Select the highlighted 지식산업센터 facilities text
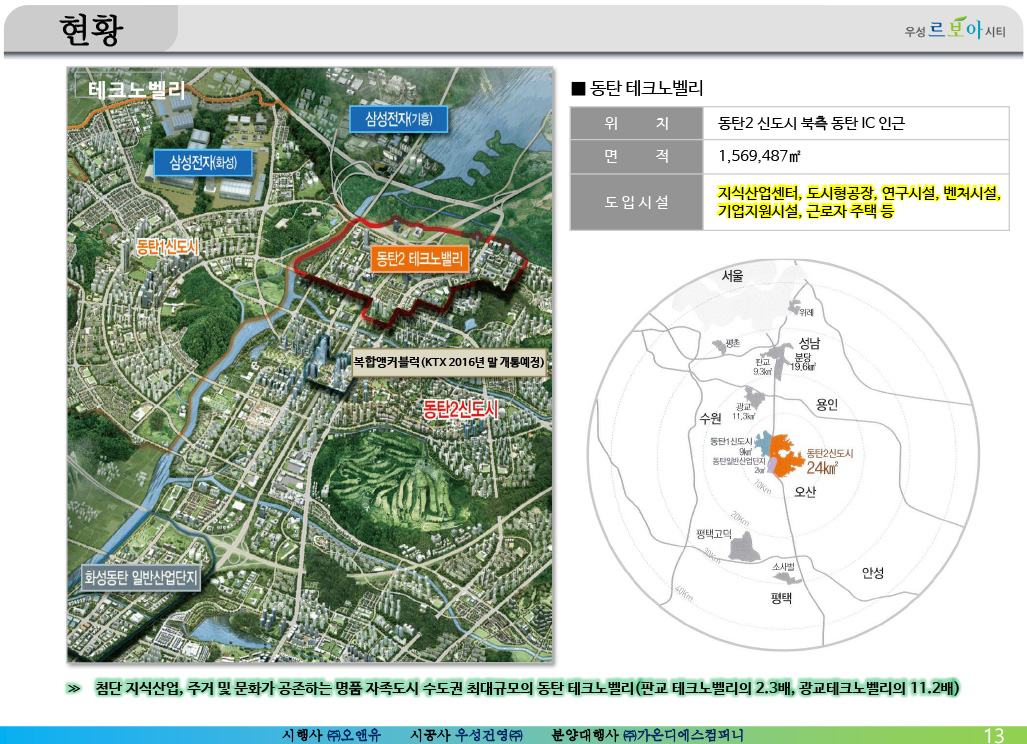 click(859, 202)
